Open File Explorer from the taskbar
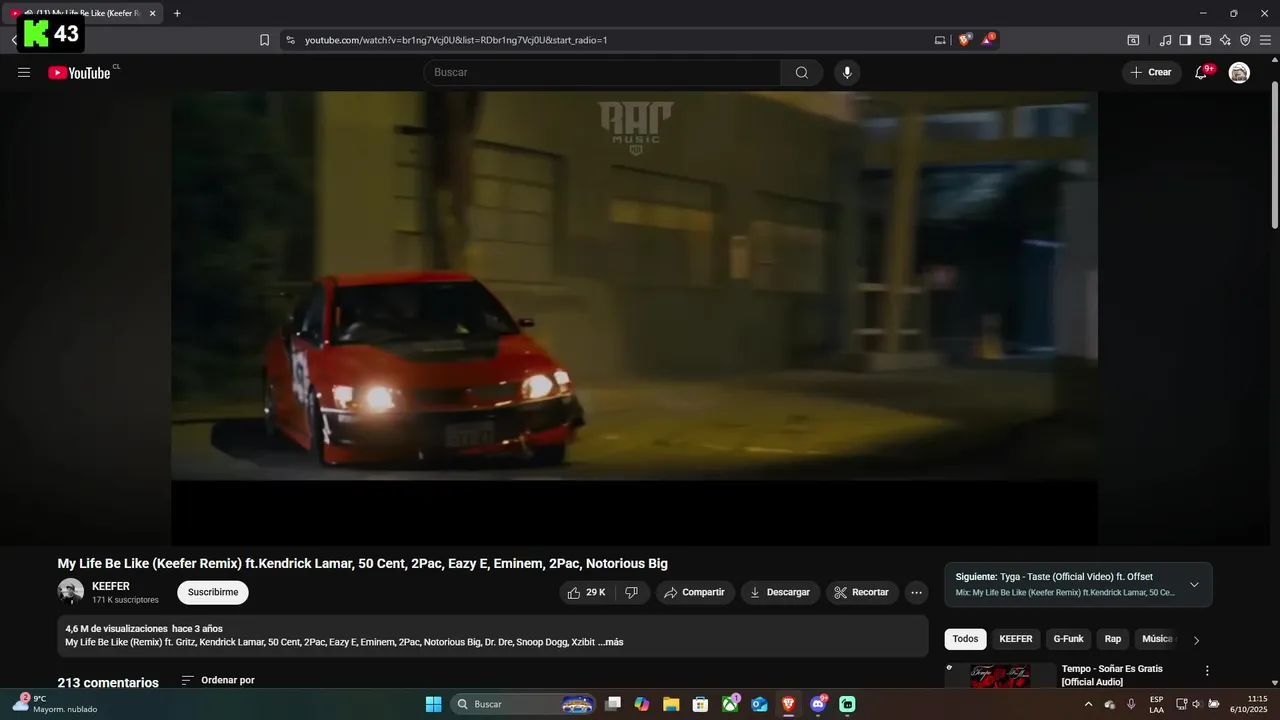Screen dimensions: 1280x720 (671, 704)
